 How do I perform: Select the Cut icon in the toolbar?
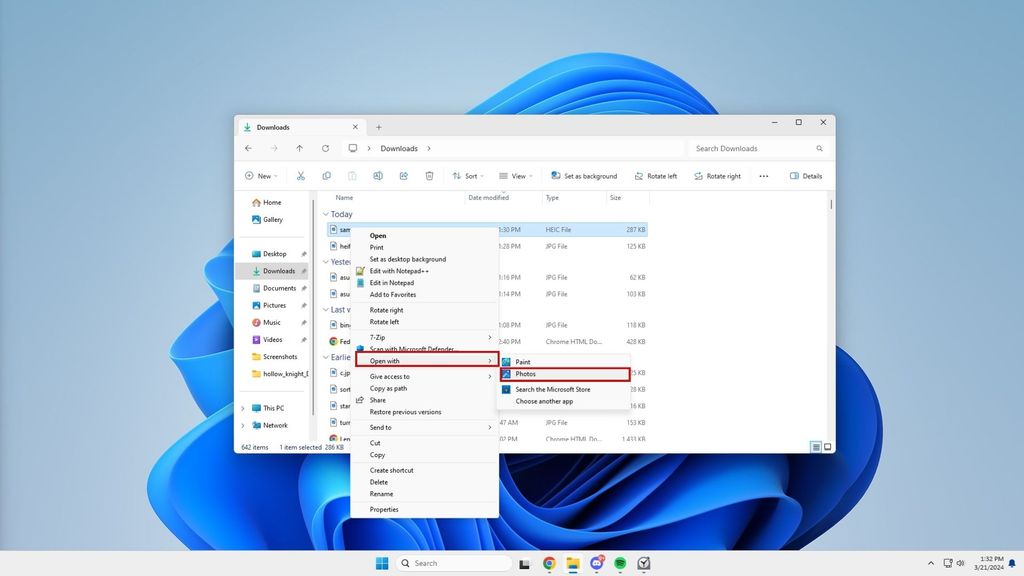pos(302,175)
